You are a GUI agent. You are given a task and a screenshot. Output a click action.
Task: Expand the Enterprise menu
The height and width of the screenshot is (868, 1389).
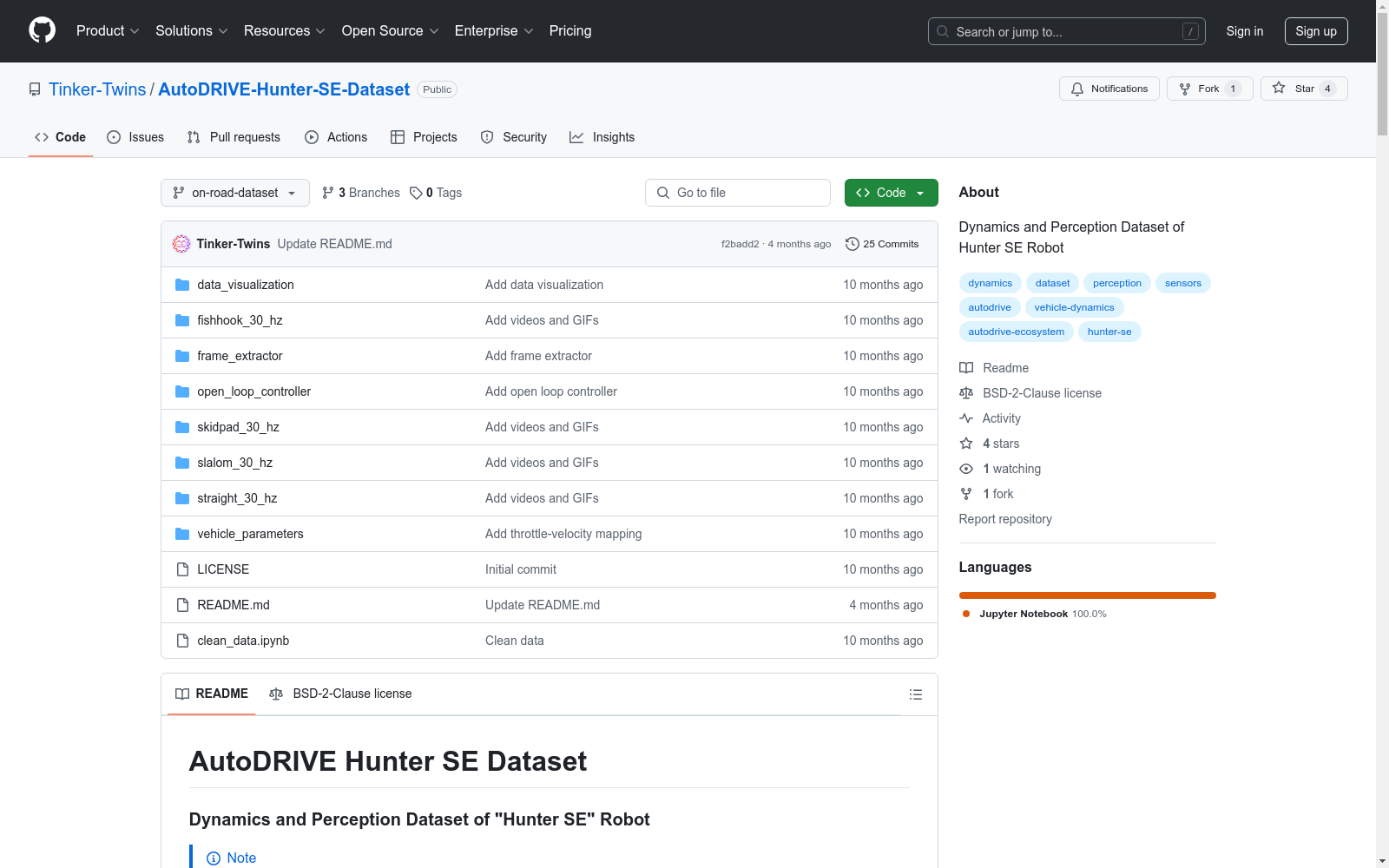pos(494,30)
